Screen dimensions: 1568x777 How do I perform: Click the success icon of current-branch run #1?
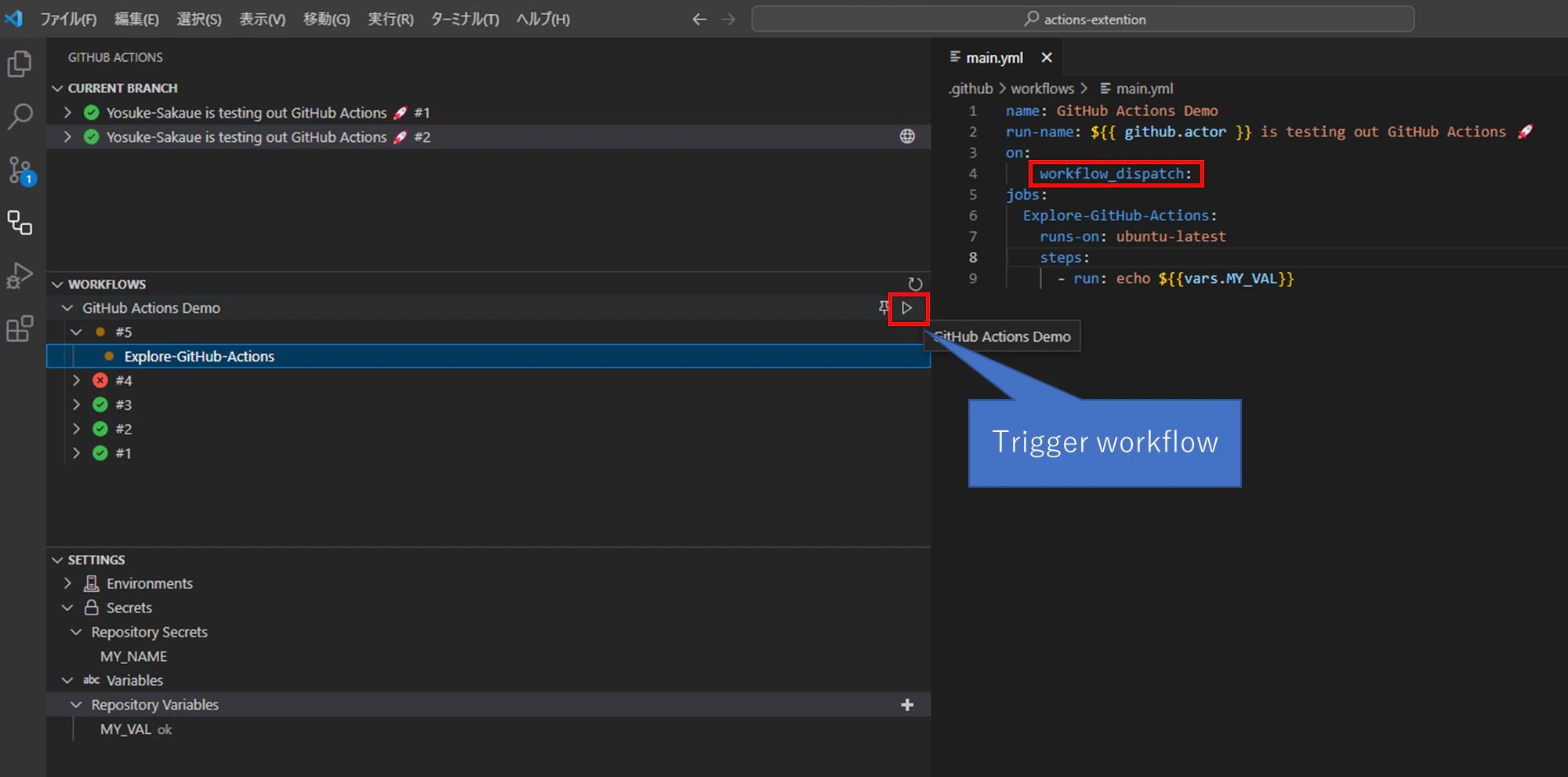click(x=92, y=112)
